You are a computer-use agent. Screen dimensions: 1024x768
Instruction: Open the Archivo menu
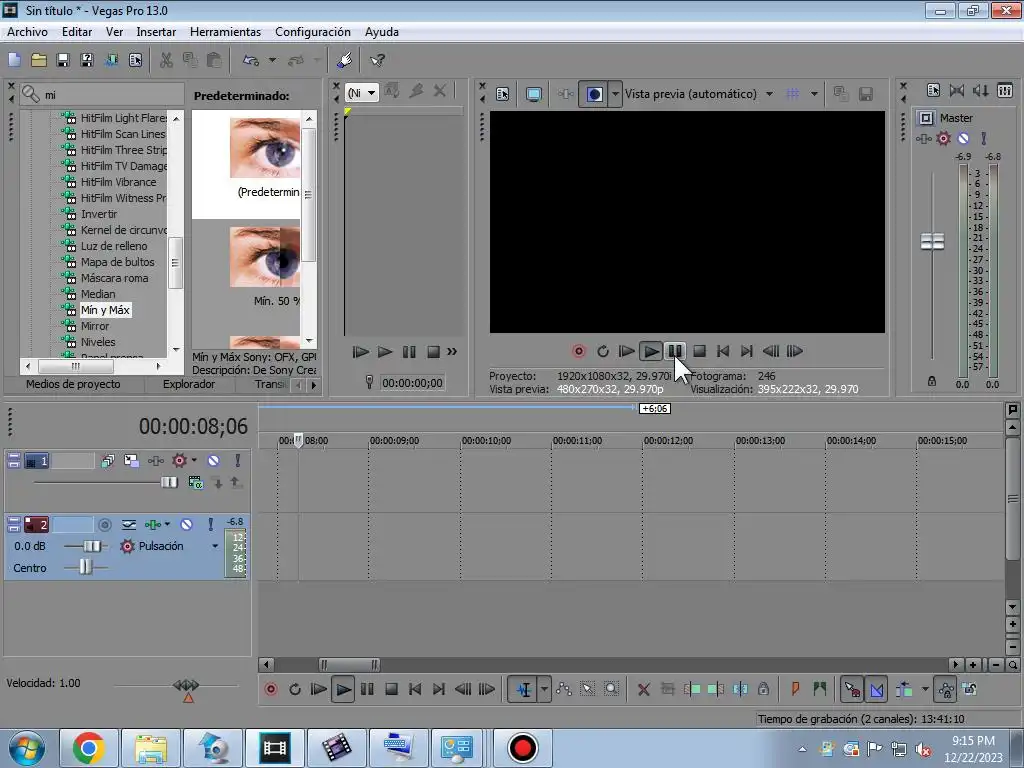pos(27,31)
